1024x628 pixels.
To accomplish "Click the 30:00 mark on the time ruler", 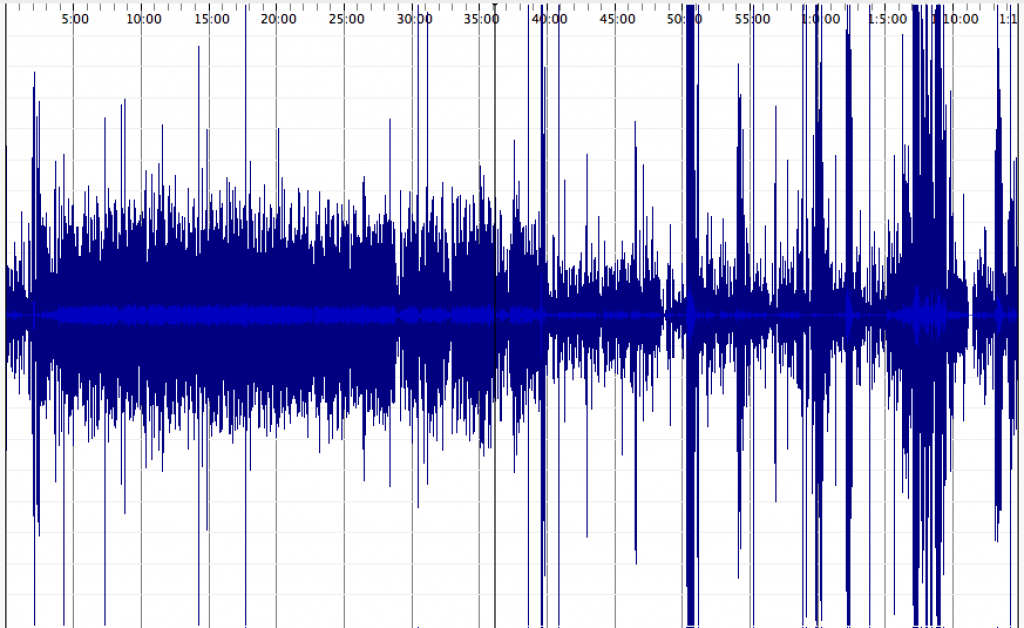I will (x=415, y=19).
